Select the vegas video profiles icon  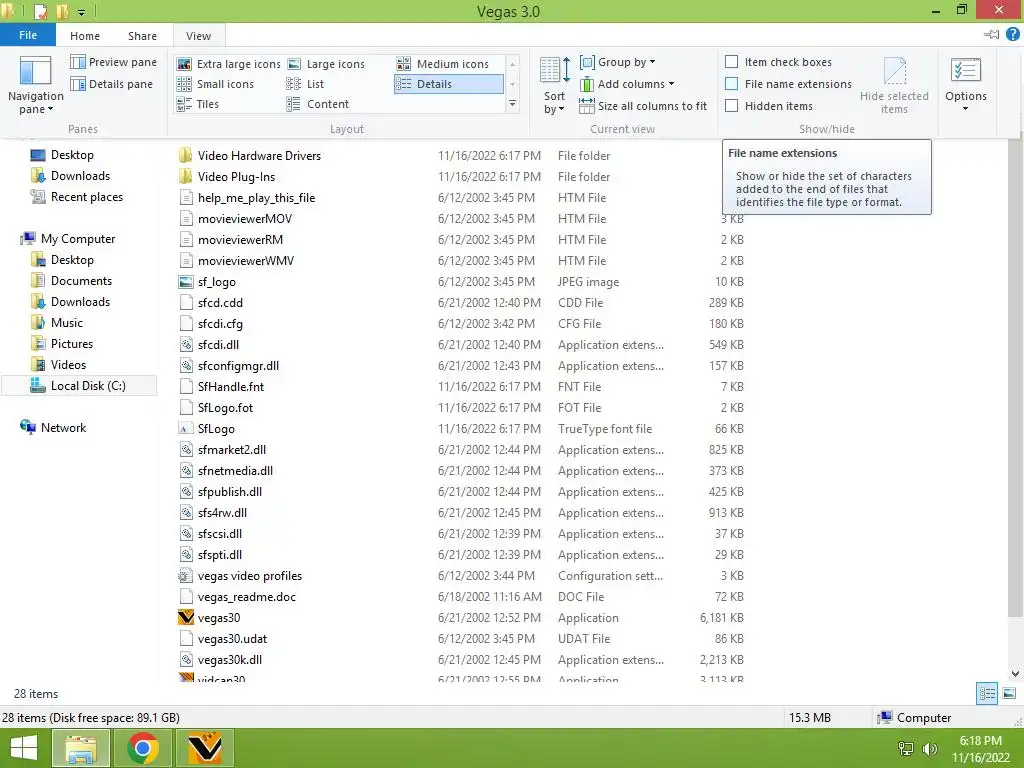[x=185, y=575]
